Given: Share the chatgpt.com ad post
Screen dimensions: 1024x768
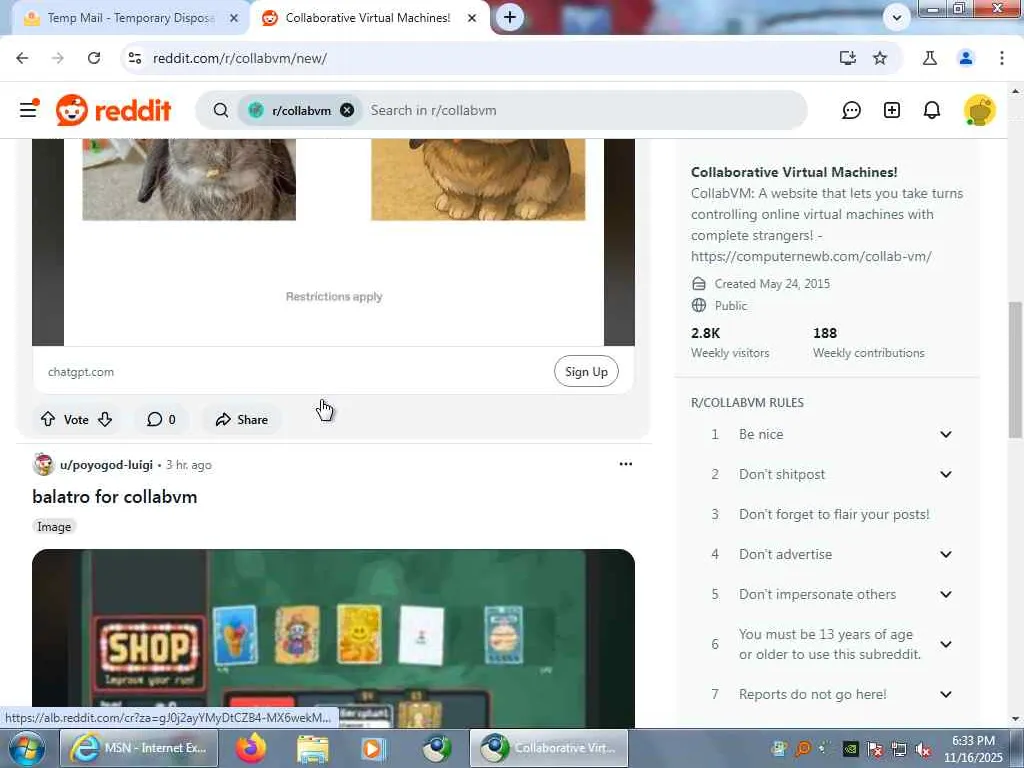Looking at the screenshot, I should pos(242,419).
